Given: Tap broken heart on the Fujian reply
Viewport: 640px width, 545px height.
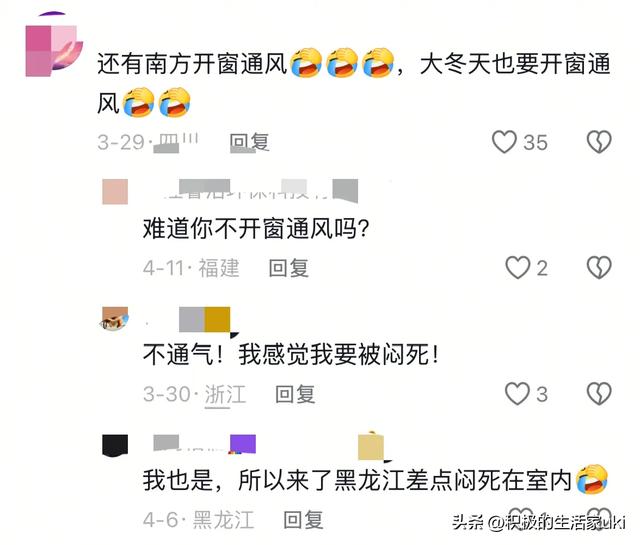Looking at the screenshot, I should (x=599, y=268).
